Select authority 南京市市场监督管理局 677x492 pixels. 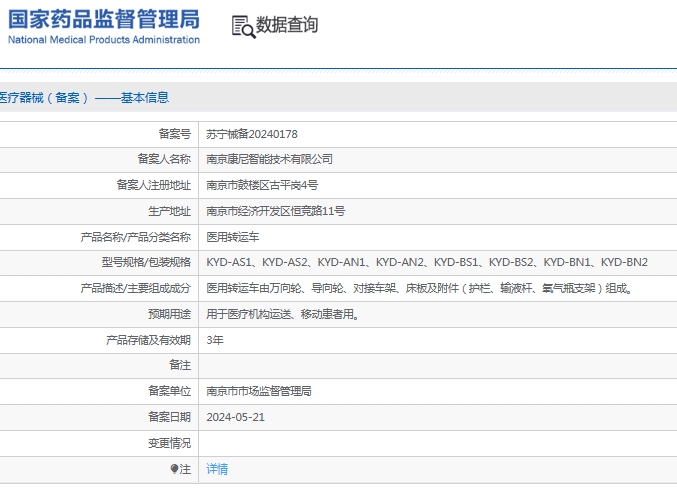pos(259,391)
